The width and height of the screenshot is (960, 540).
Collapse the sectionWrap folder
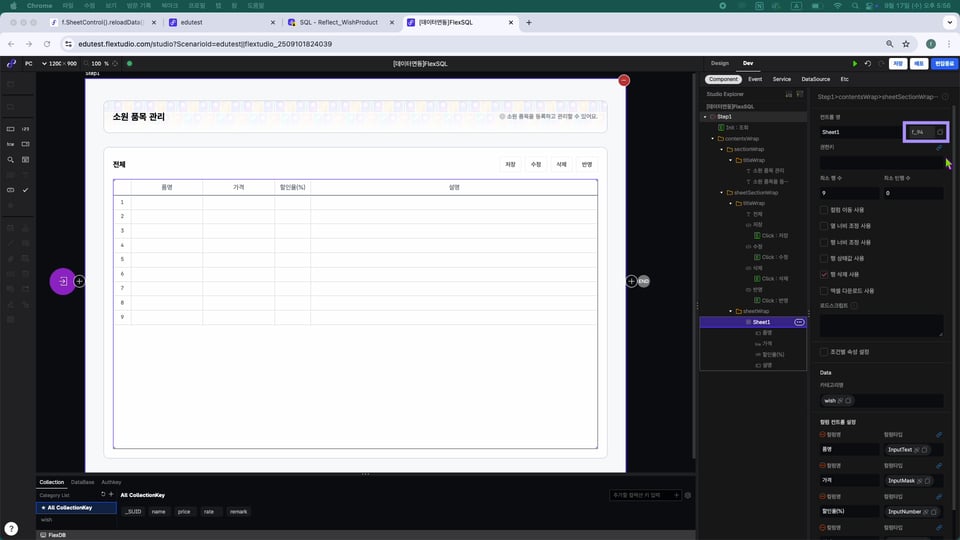(x=722, y=149)
